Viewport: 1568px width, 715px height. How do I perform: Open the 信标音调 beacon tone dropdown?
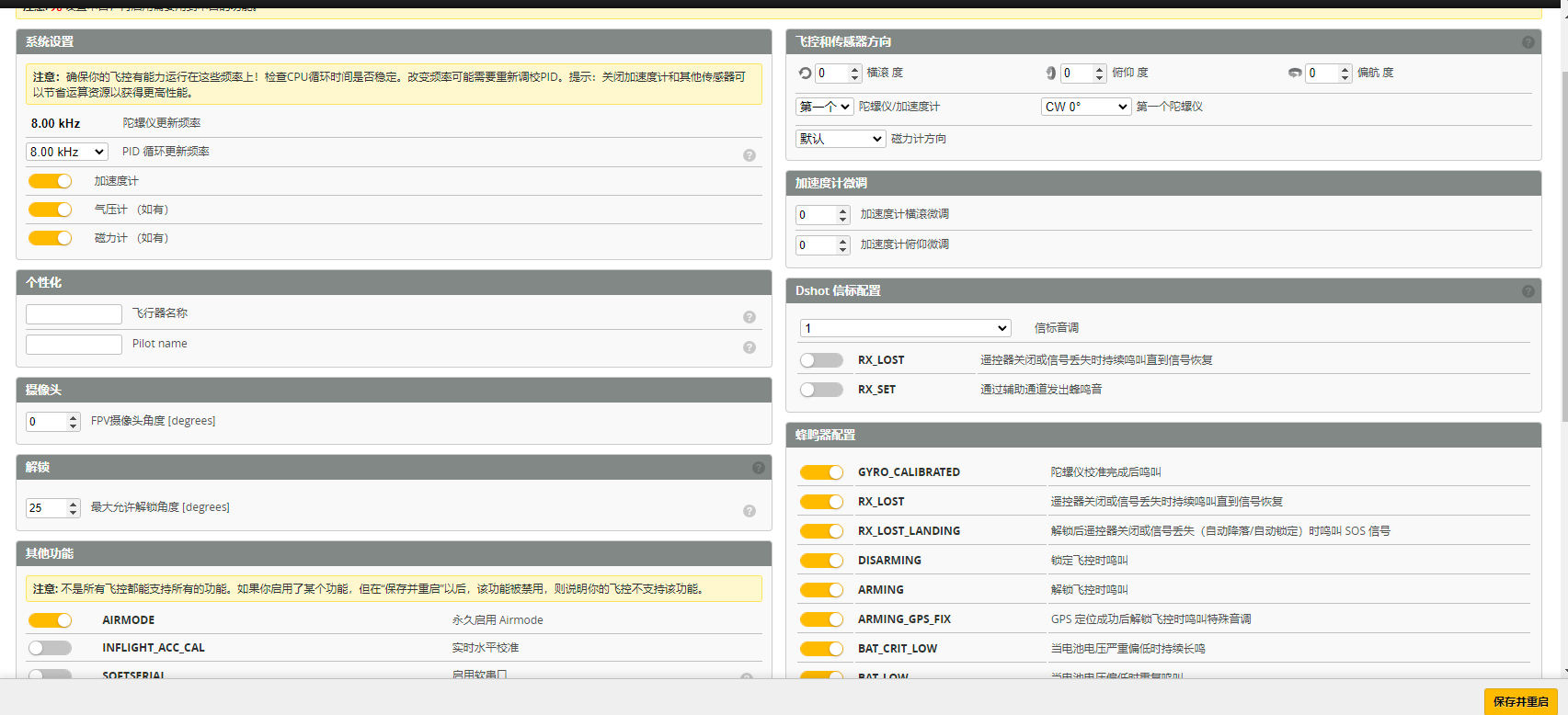[905, 328]
